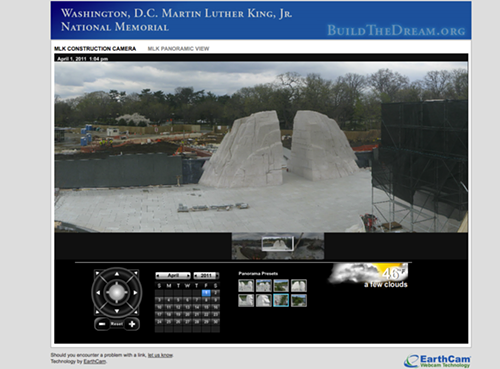Open second panorama preset in top row
This screenshot has height=369, width=500.
264,286
